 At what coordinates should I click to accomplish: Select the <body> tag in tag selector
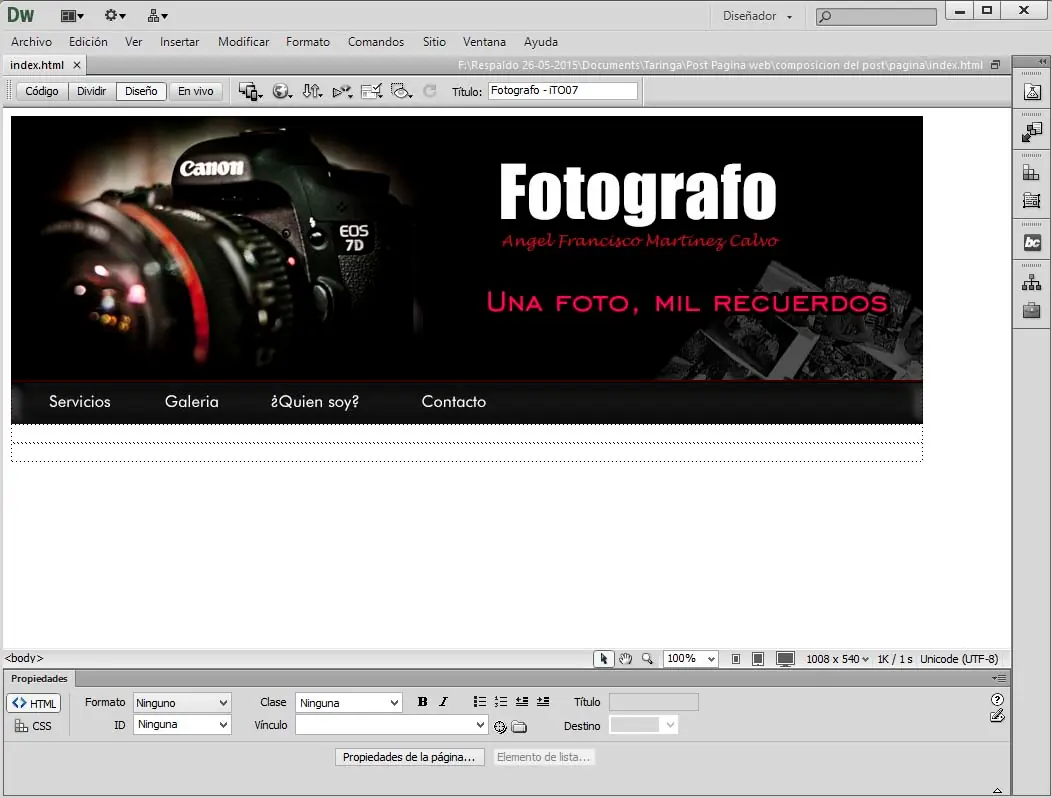[x=24, y=658]
